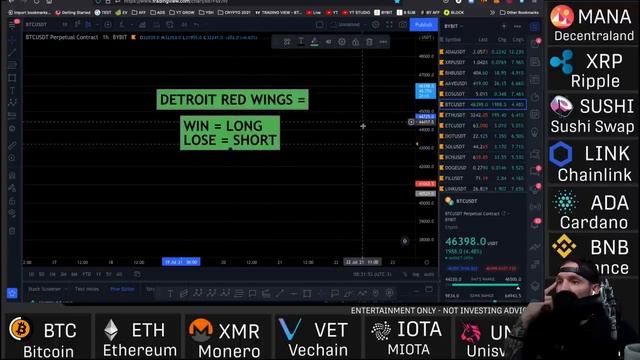
Task: Click the undo arrow in top toolbar
Action: coord(196,25)
